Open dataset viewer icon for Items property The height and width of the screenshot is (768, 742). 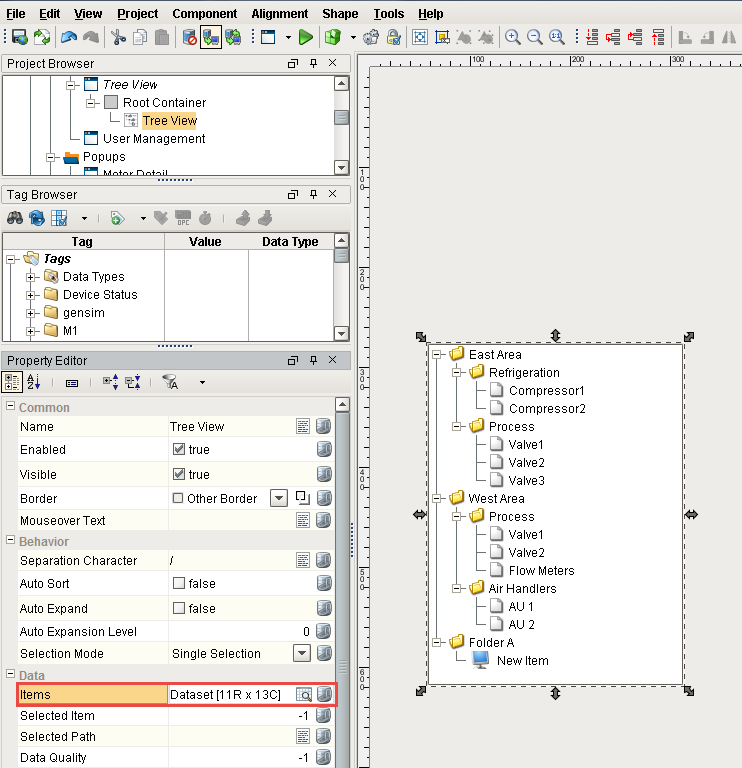tap(304, 695)
